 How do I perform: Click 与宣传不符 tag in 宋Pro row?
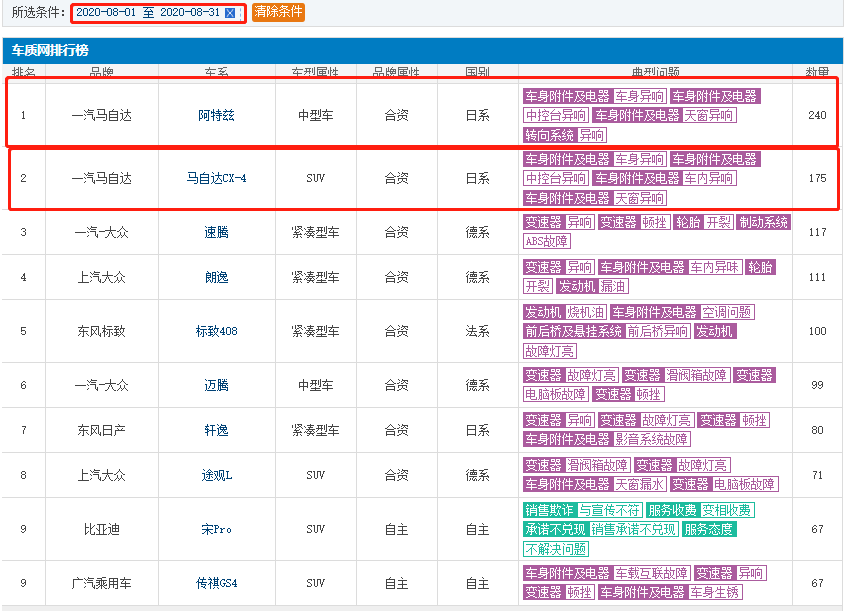coord(610,510)
